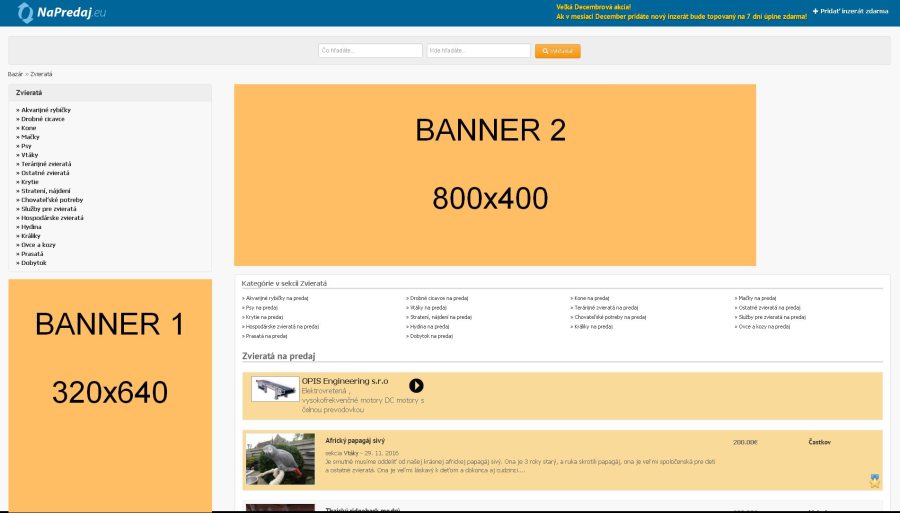Open 'Terárijné zvieratá na predaj' link
Image resolution: width=900 pixels, height=513 pixels.
pos(606,308)
